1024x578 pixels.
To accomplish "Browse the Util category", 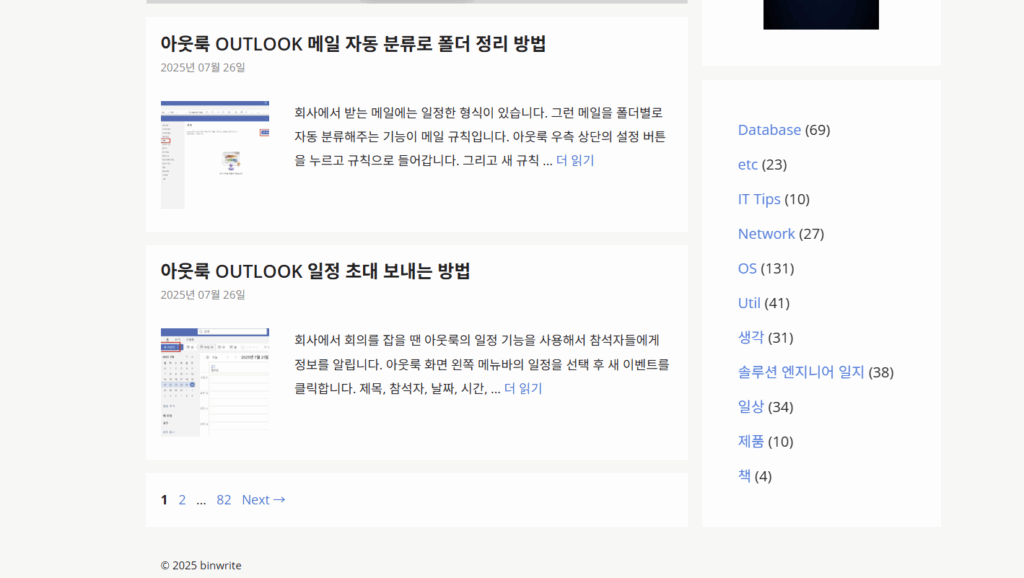I will 749,302.
